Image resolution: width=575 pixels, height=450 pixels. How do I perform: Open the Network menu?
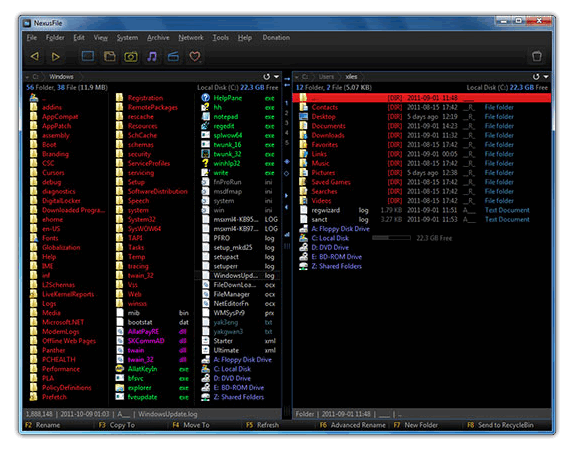click(191, 37)
